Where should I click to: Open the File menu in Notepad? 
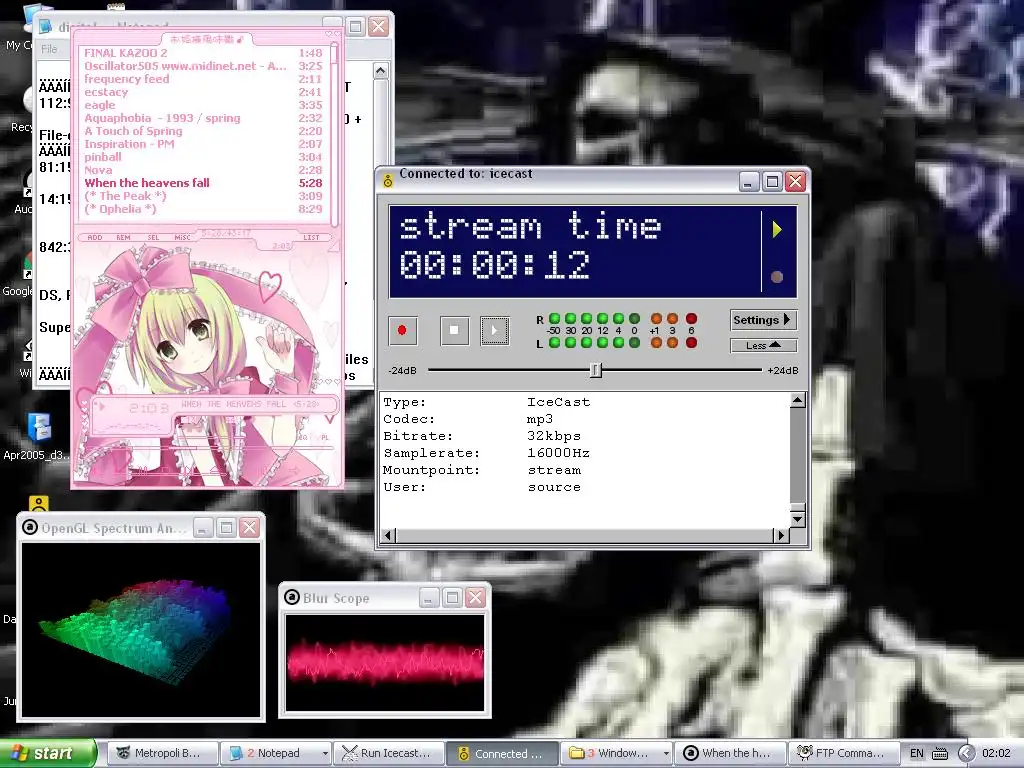(x=49, y=49)
